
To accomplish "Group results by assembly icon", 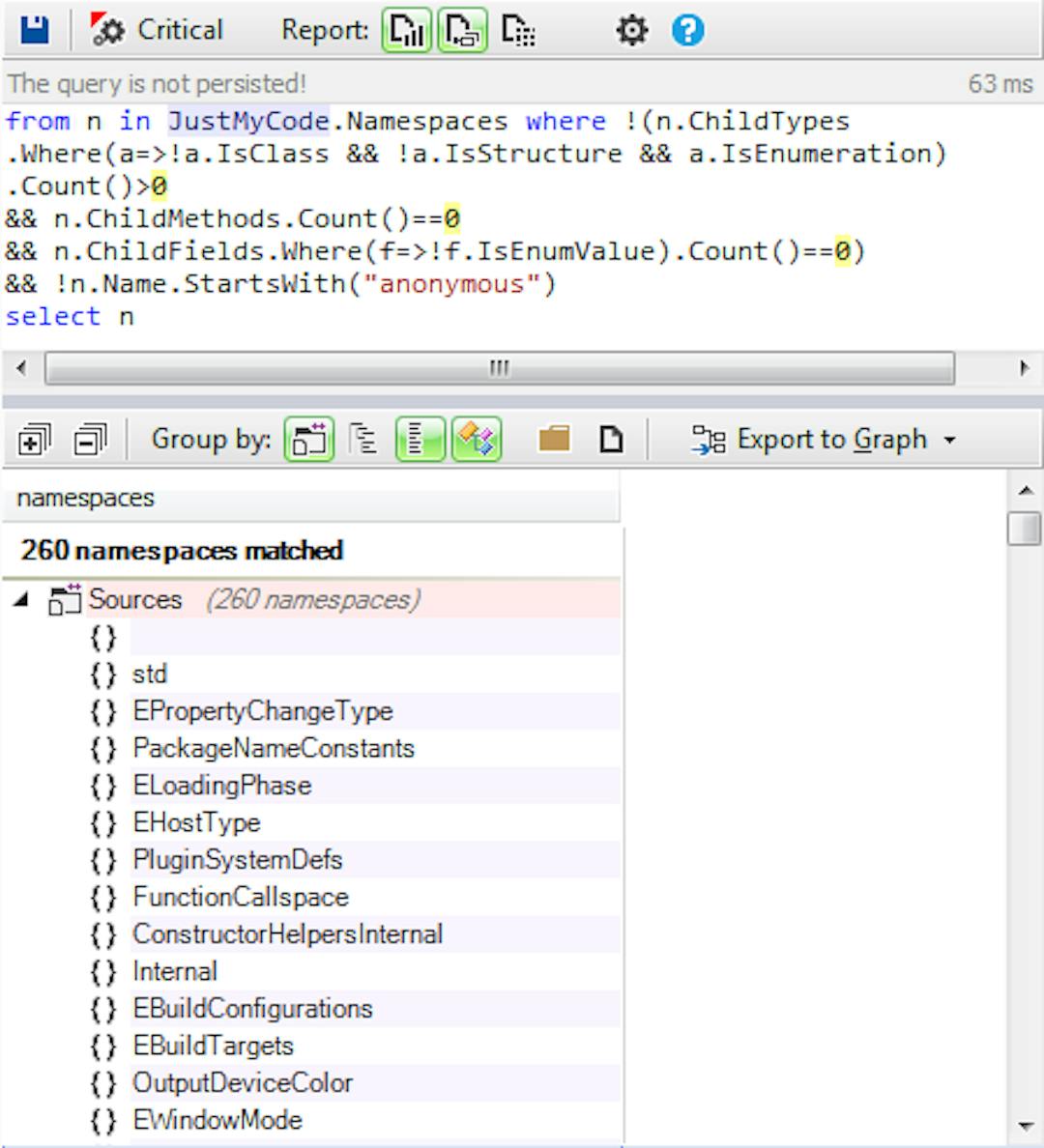I will pyautogui.click(x=309, y=441).
